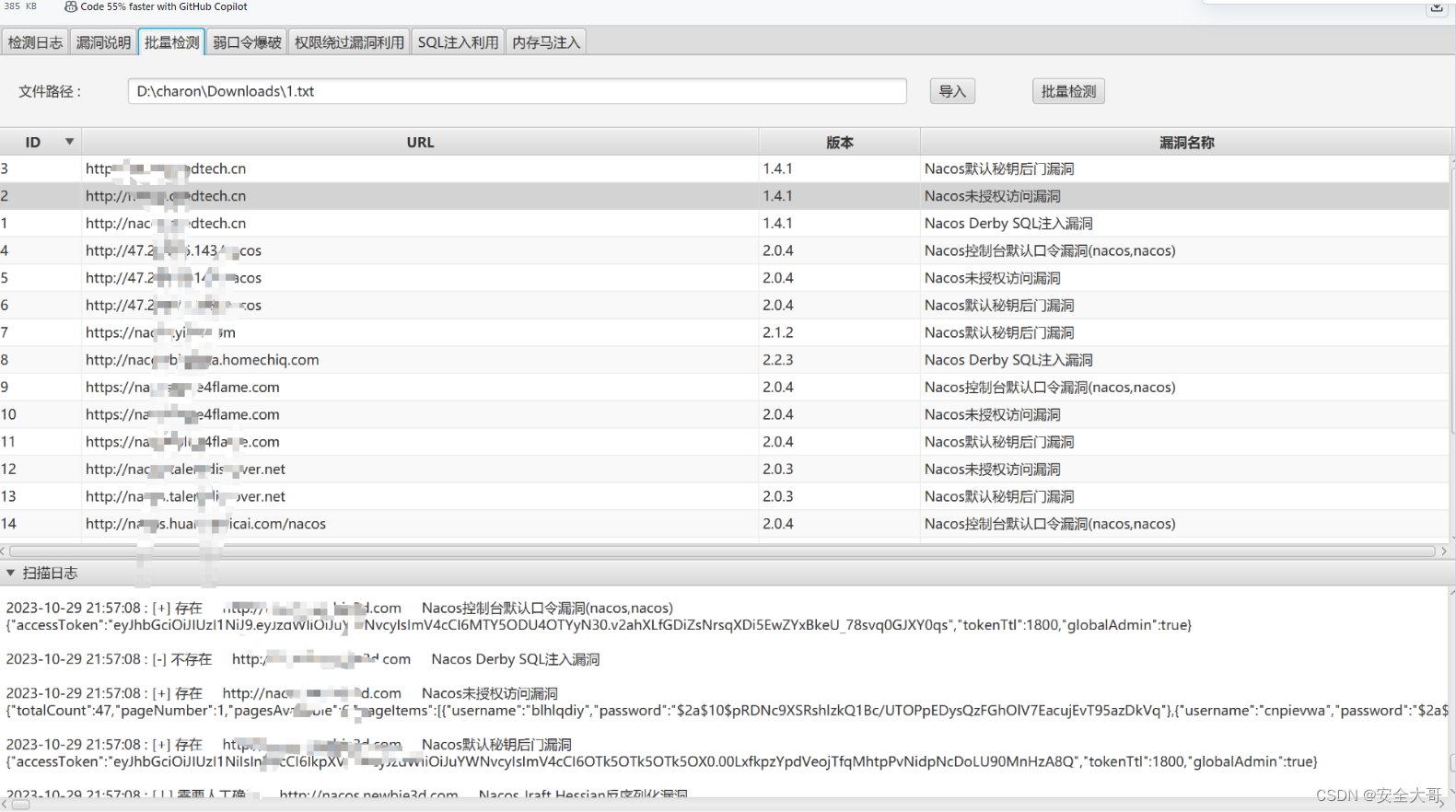Open the 弱口令爆破 tab
1456x812 pixels.
pyautogui.click(x=247, y=42)
